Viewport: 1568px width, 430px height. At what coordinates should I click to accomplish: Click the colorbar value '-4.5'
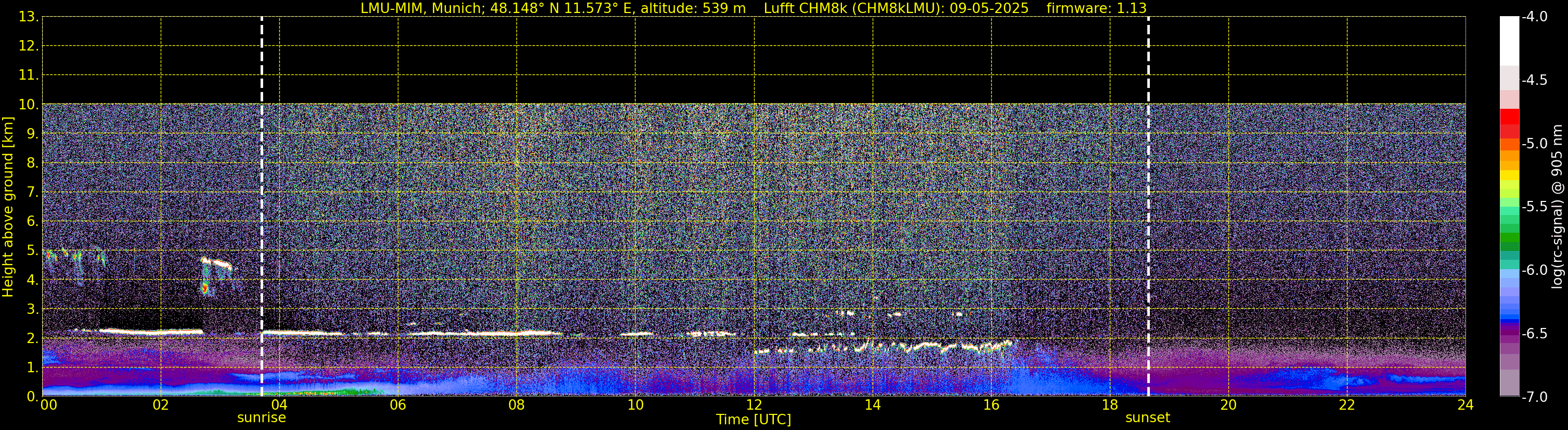click(x=1534, y=80)
